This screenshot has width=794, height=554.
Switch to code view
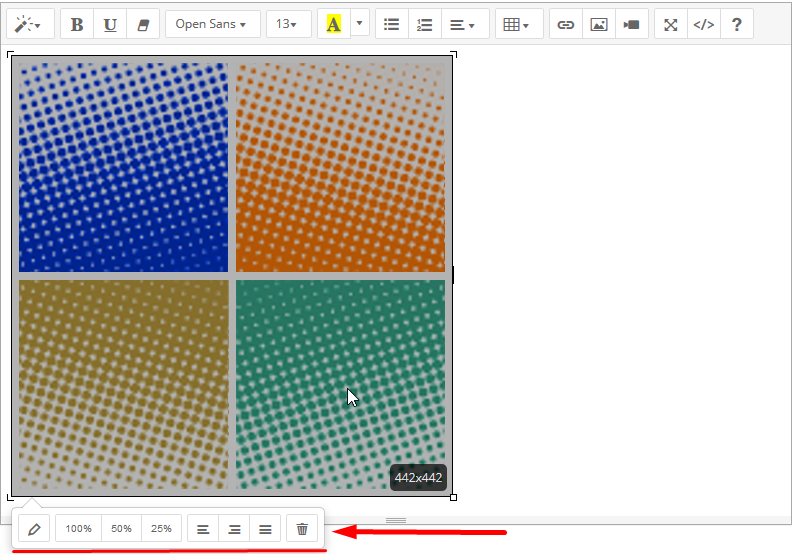pyautogui.click(x=704, y=24)
